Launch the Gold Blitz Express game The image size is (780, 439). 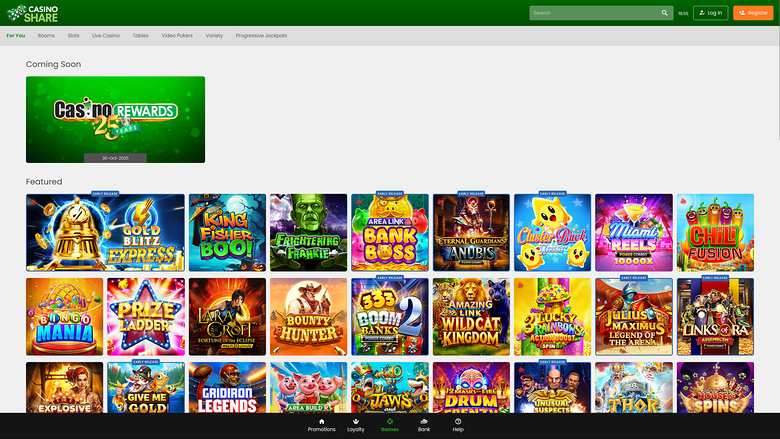pos(105,233)
